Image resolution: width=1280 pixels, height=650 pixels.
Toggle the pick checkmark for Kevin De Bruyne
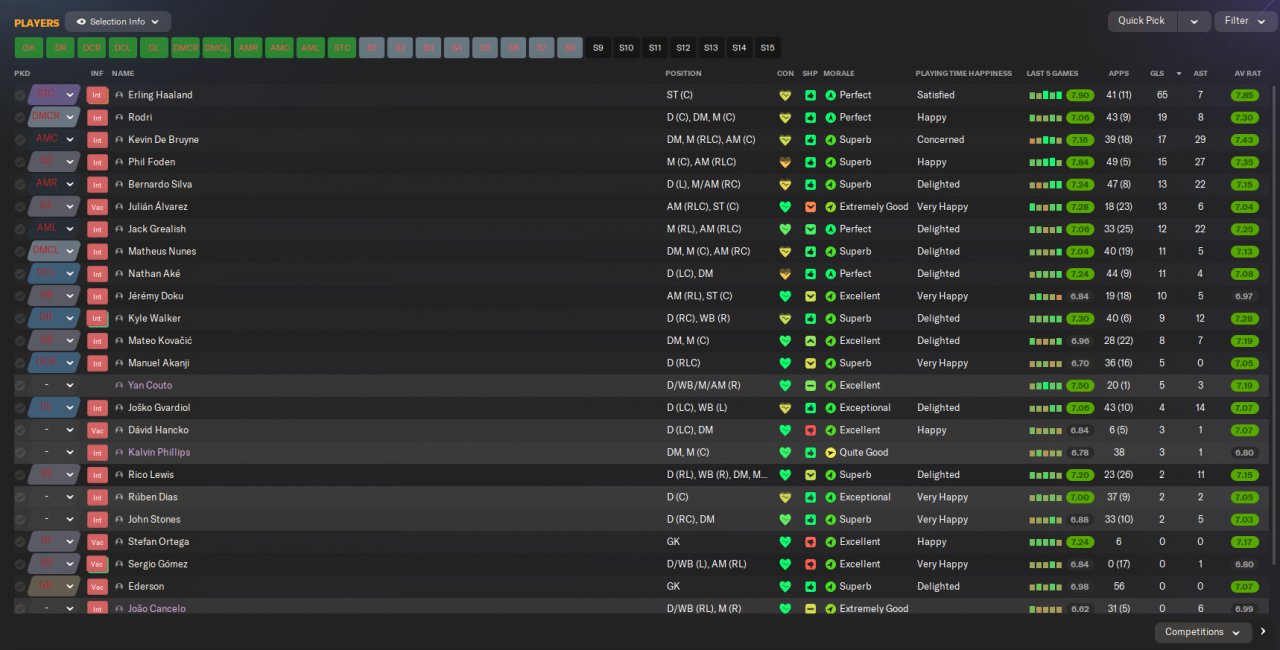20,140
